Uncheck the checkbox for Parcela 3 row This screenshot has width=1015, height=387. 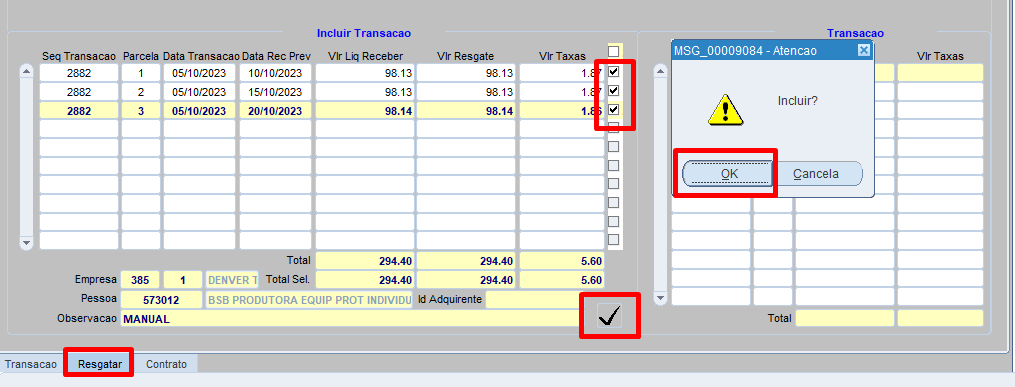pyautogui.click(x=614, y=109)
